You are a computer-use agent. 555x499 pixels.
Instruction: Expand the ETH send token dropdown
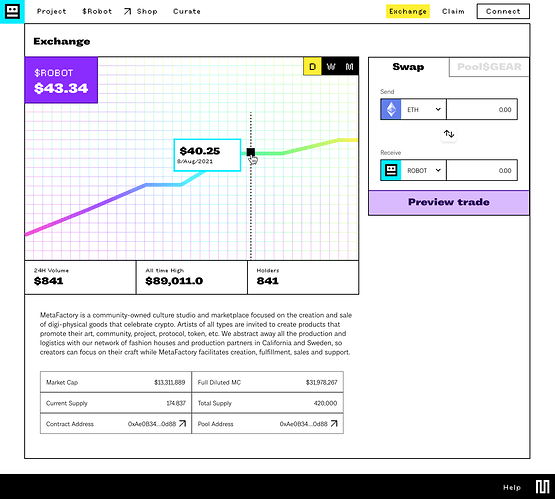tap(423, 109)
